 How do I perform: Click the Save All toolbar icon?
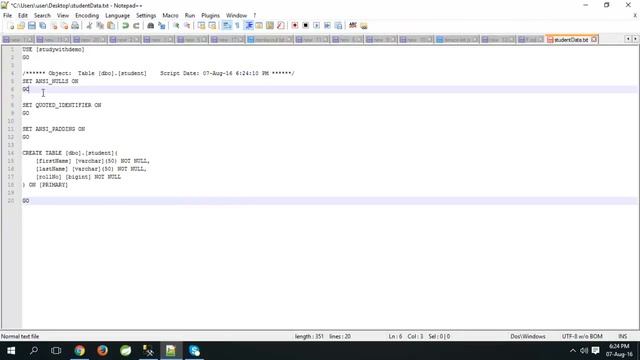(x=42, y=26)
